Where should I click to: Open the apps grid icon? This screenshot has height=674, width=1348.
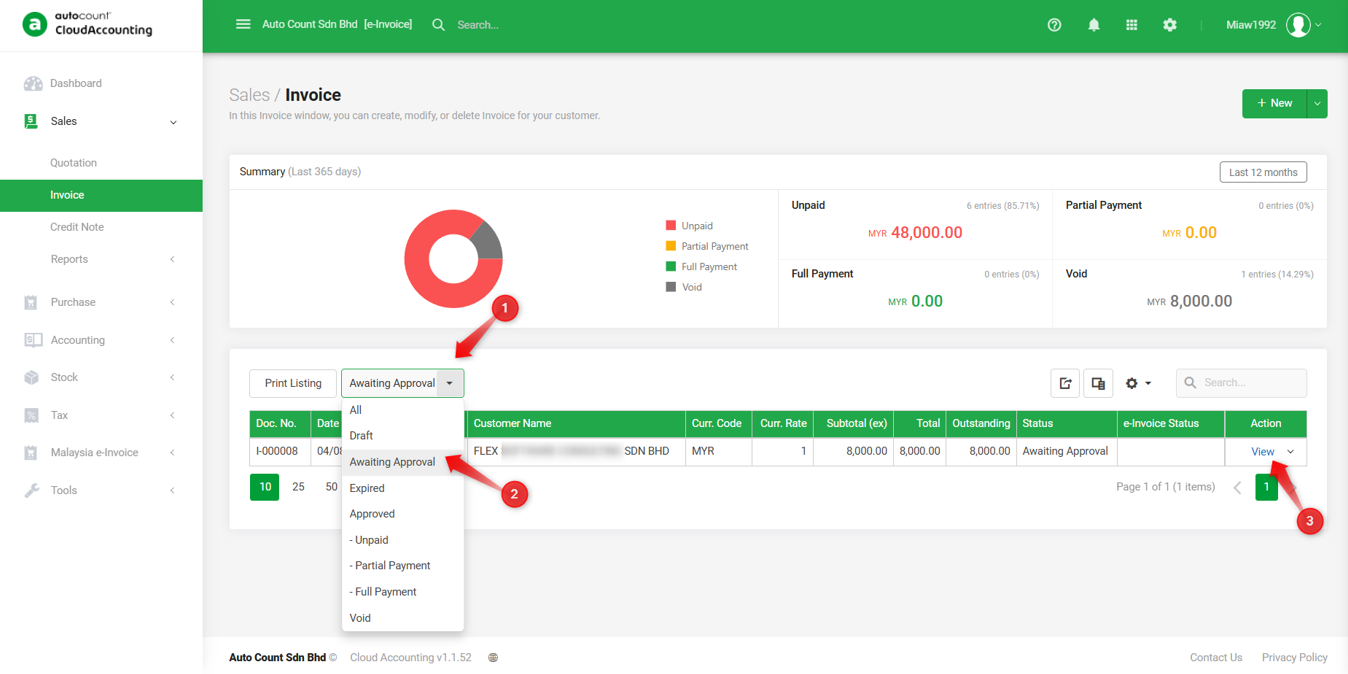1131,25
